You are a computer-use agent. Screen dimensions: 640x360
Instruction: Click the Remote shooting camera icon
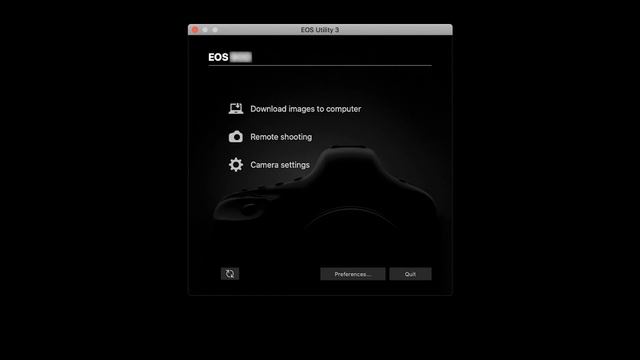(236, 136)
